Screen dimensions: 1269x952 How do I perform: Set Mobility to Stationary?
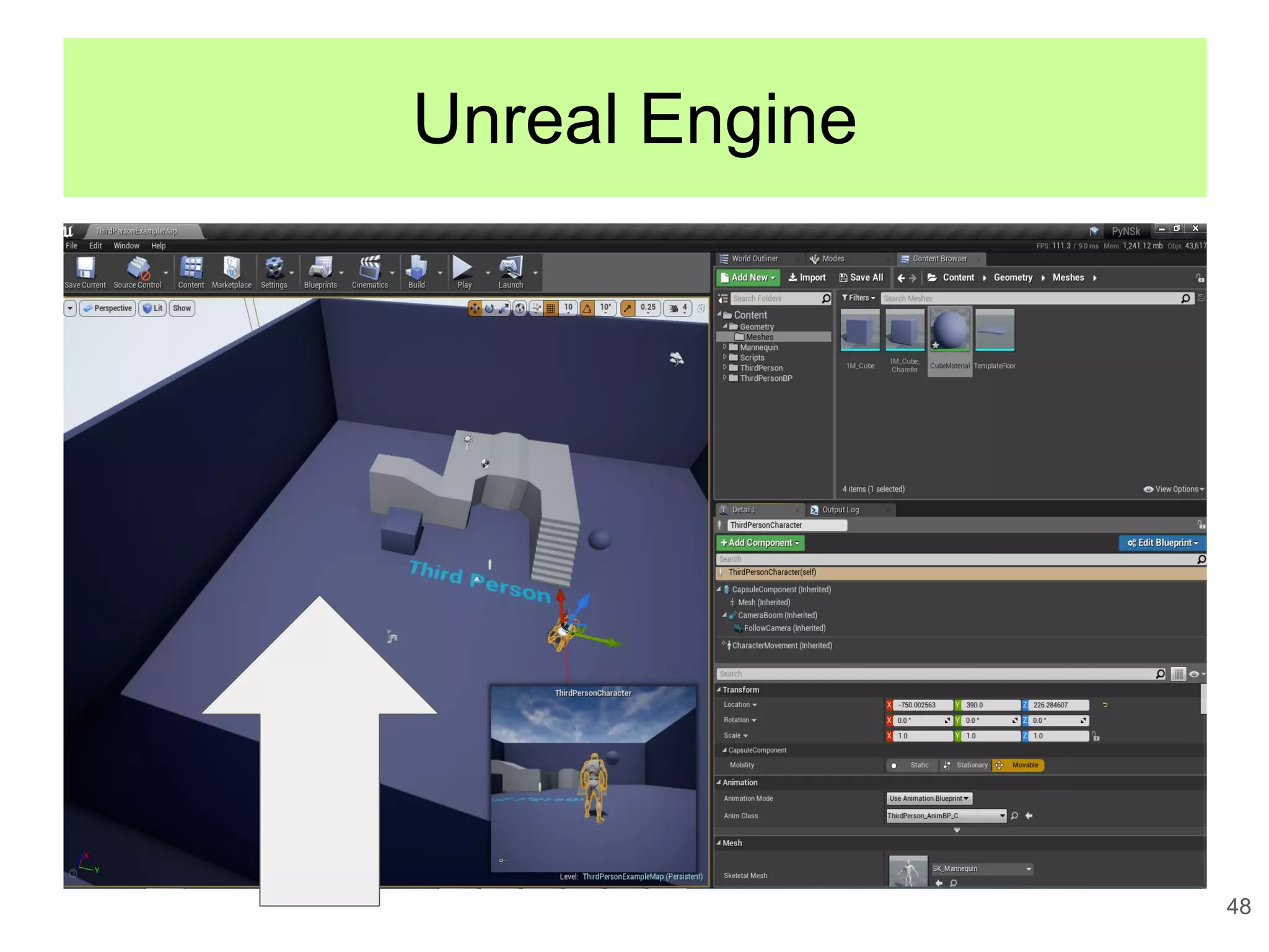point(965,766)
